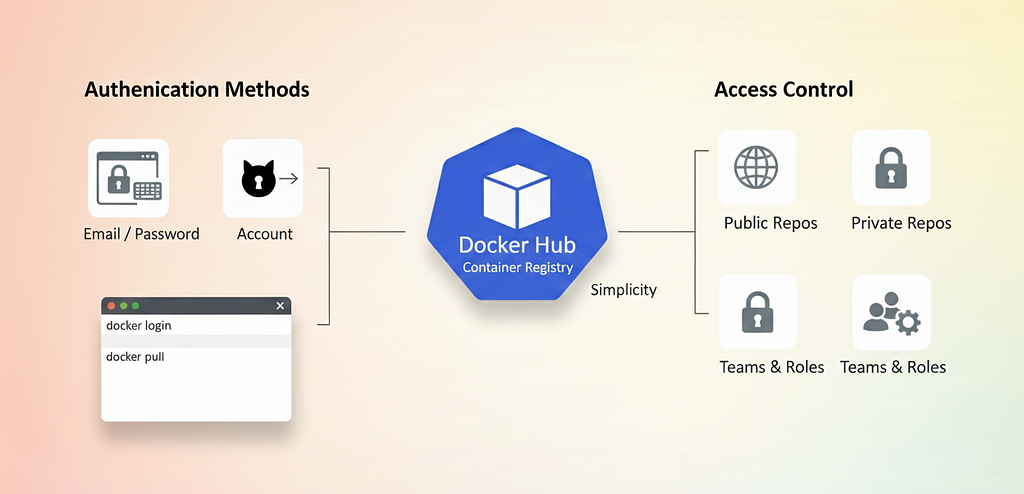
Task: Select the 'docker login' line
Action: pos(139,325)
